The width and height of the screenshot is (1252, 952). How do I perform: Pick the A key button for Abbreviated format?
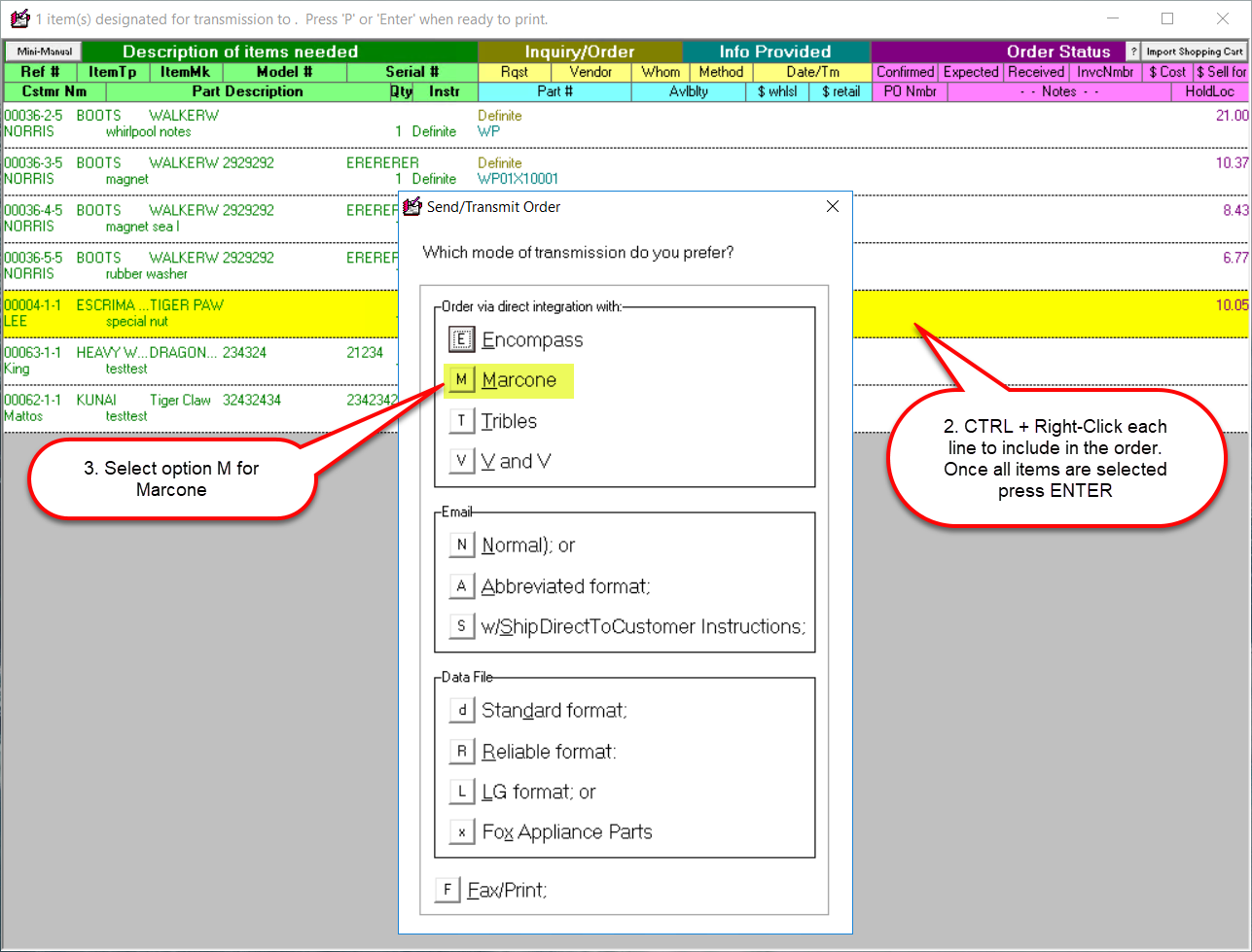pyautogui.click(x=462, y=586)
